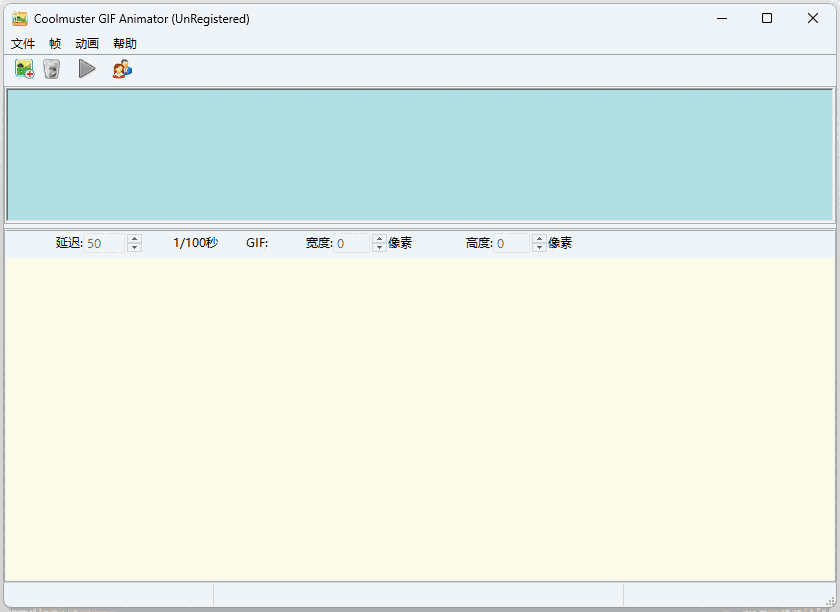
Task: Increase 延迟 using the up stepper arrow
Action: click(x=135, y=238)
